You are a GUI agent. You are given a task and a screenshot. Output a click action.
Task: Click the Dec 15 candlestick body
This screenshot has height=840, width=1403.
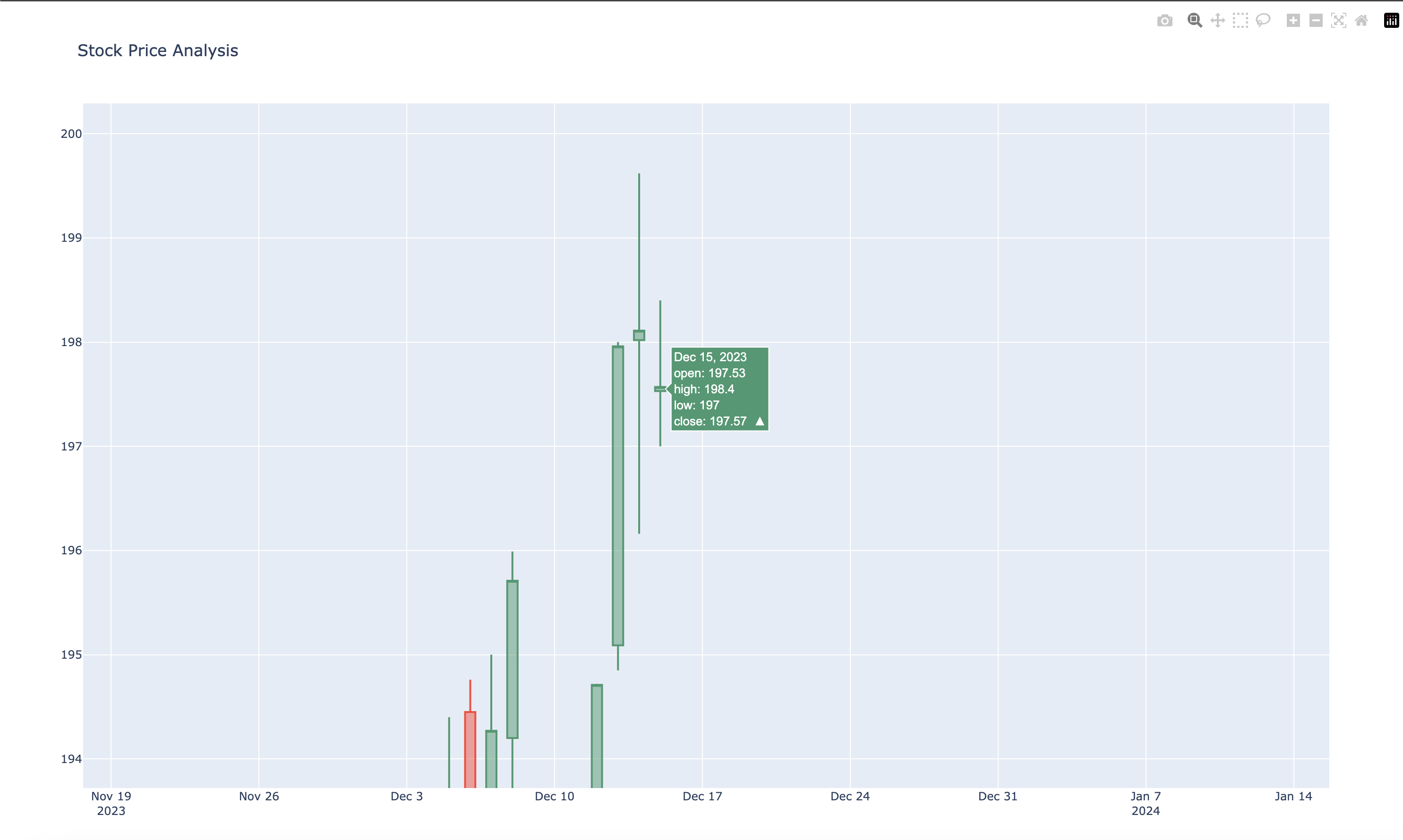click(660, 389)
